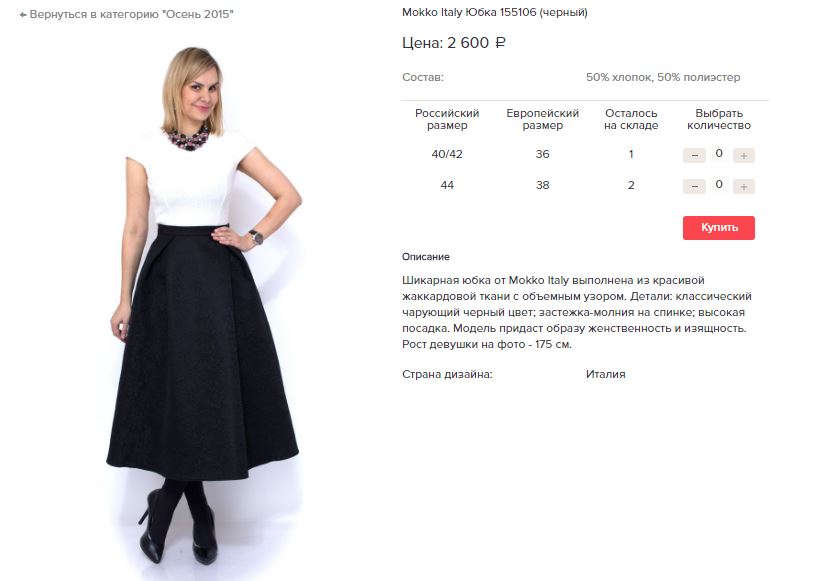The height and width of the screenshot is (581, 838).
Task: Select the "Описание" heading
Action: [426, 257]
